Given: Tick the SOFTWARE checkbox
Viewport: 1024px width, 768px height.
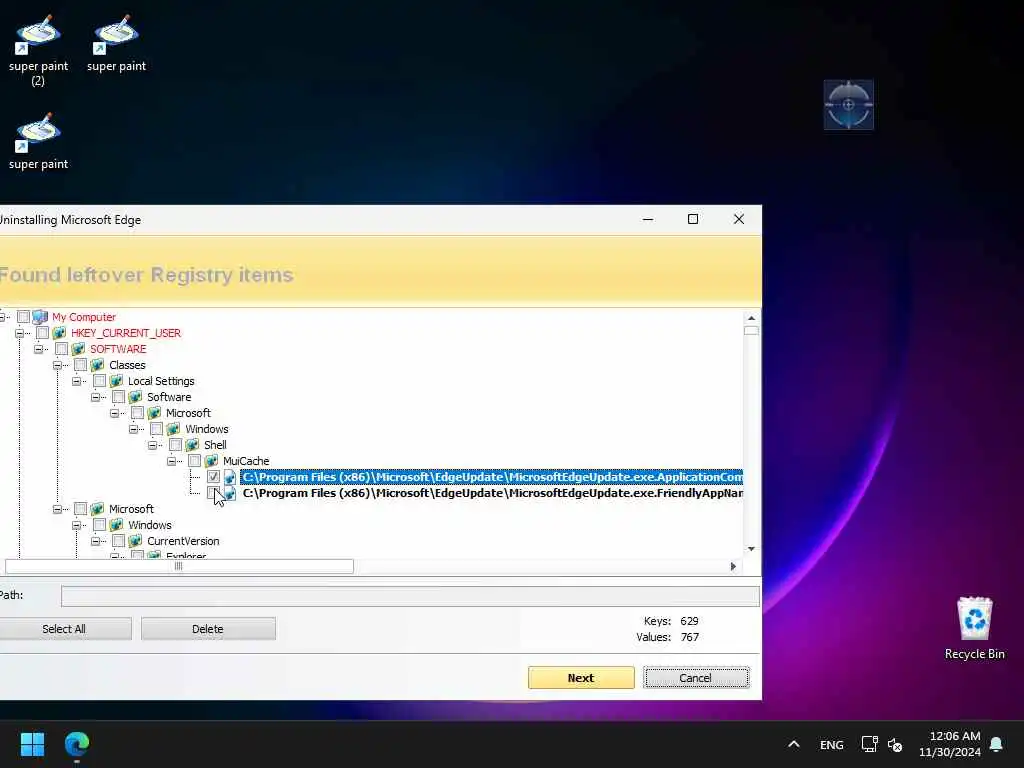Looking at the screenshot, I should pos(61,349).
